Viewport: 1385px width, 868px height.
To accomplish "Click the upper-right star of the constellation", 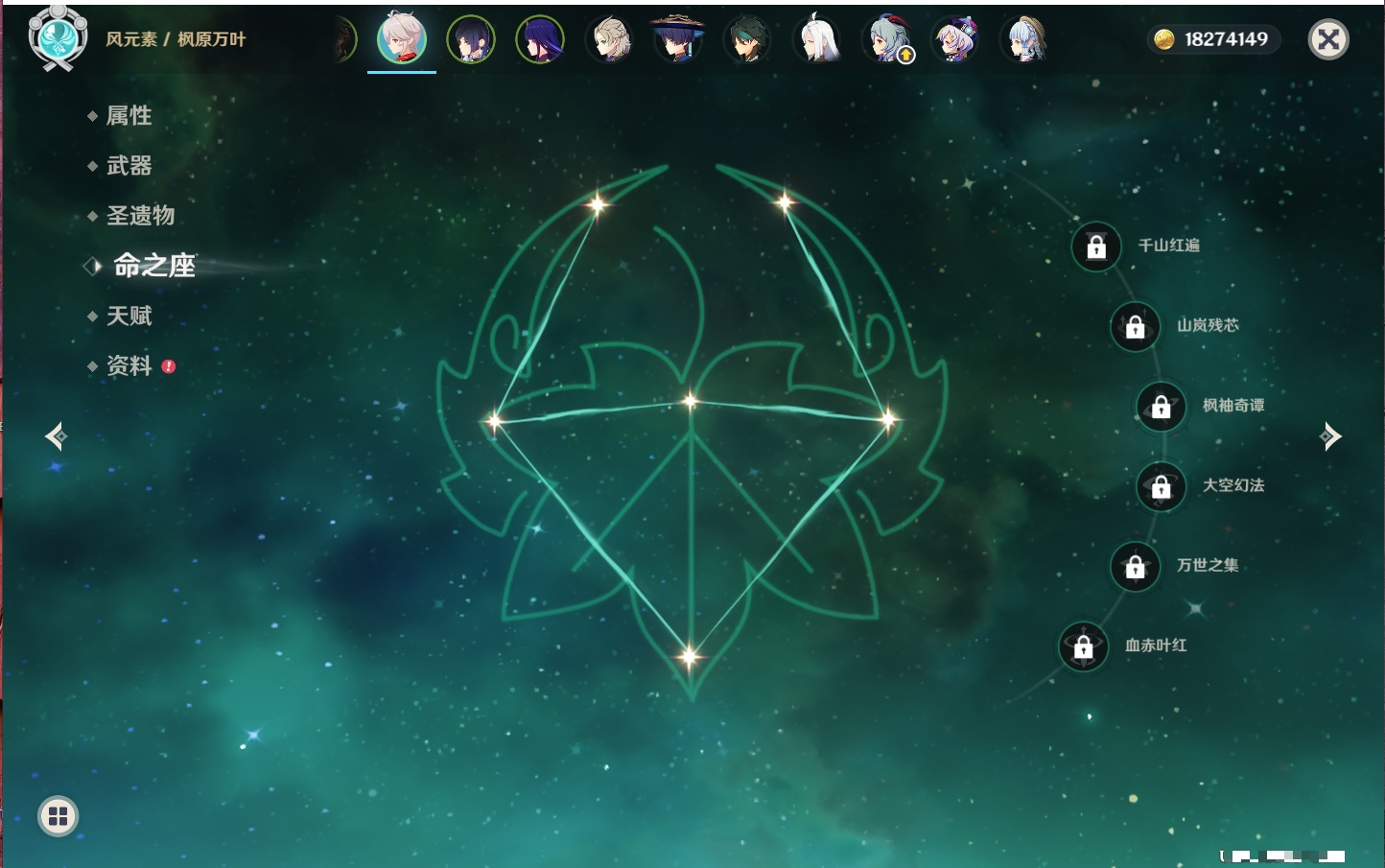I will tap(785, 201).
